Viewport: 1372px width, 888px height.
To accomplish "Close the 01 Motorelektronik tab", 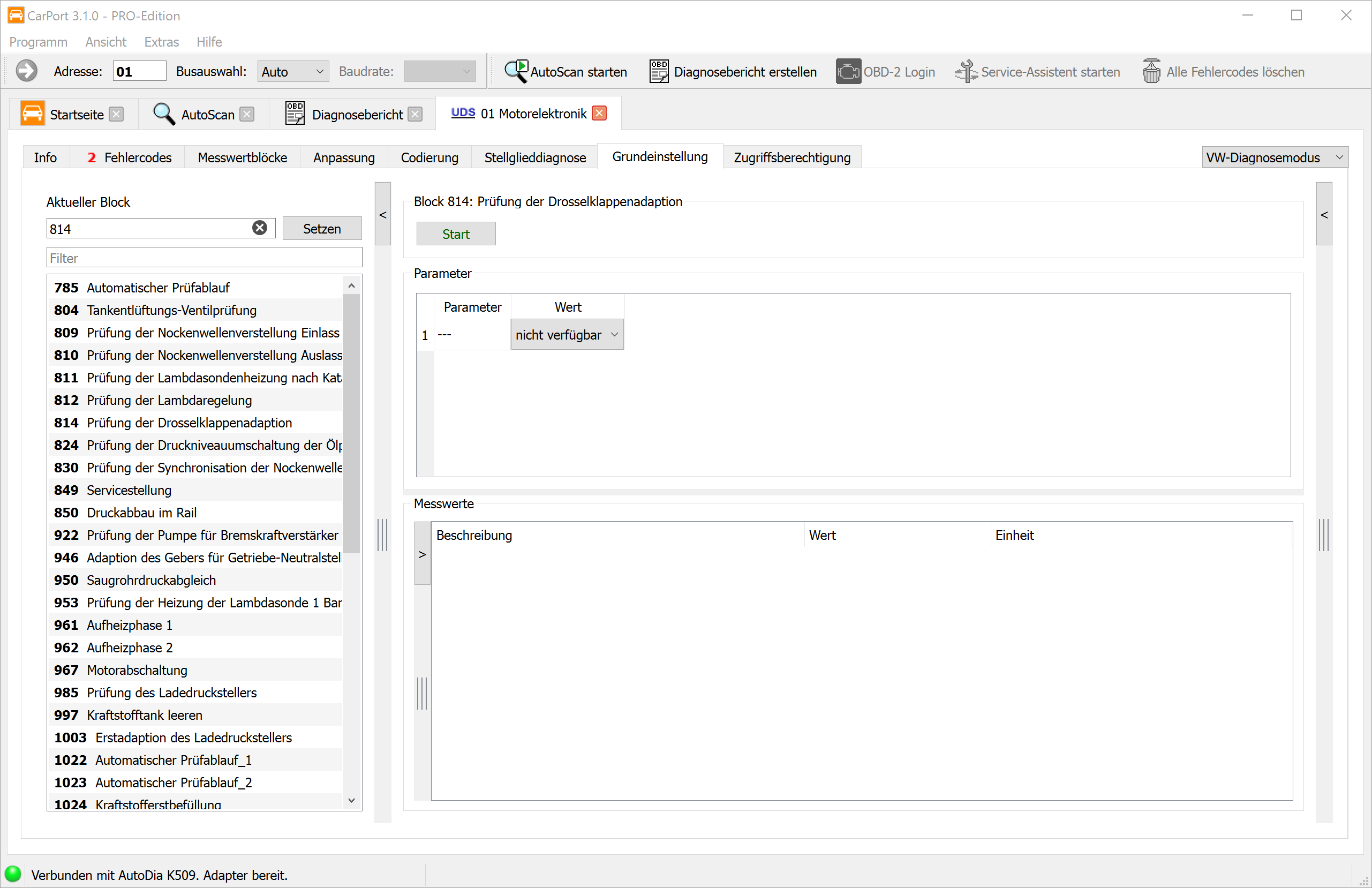I will click(x=600, y=114).
